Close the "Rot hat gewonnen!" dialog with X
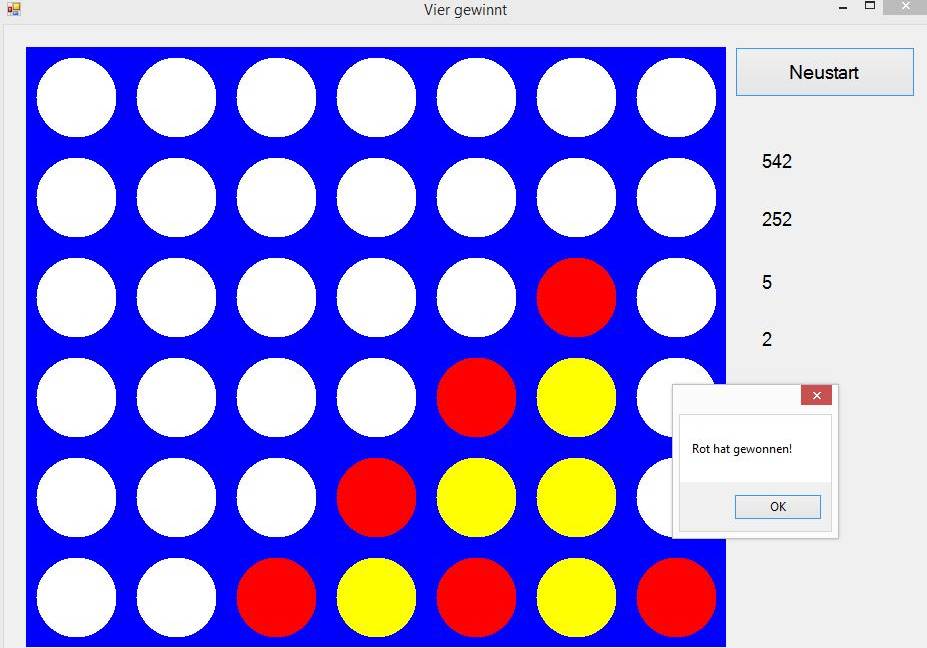Viewport: 927px width, 648px height. pos(816,396)
